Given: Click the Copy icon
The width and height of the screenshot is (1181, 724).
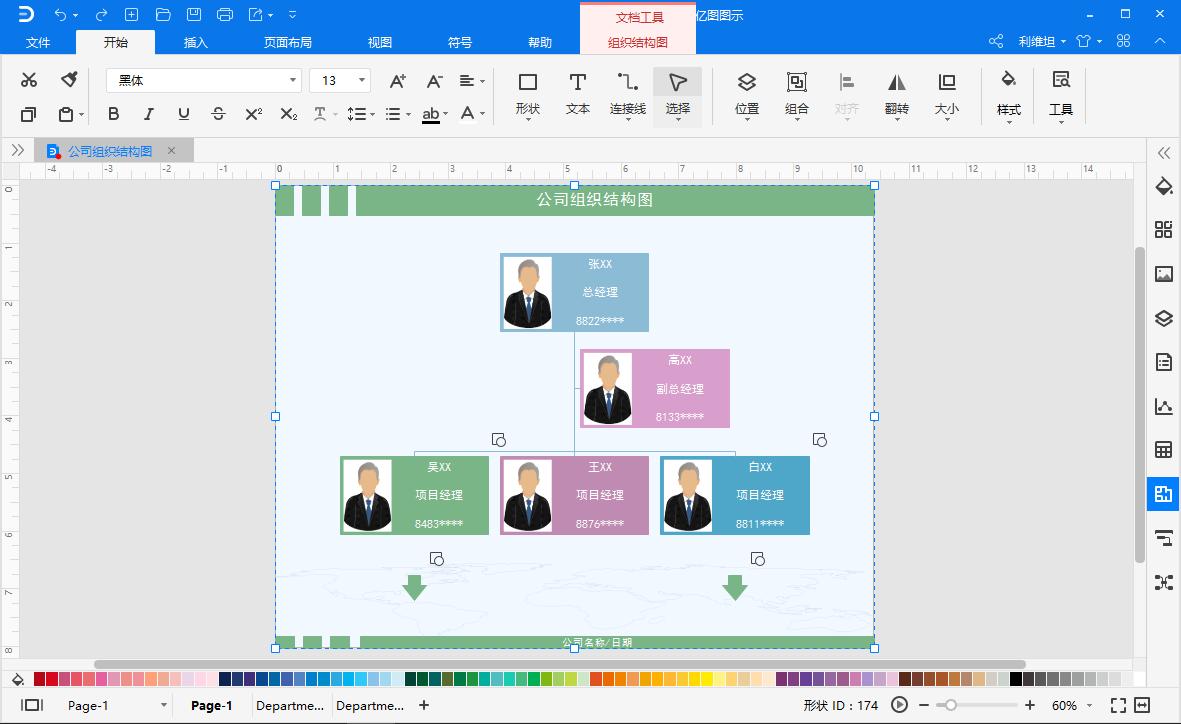Looking at the screenshot, I should coord(29,115).
